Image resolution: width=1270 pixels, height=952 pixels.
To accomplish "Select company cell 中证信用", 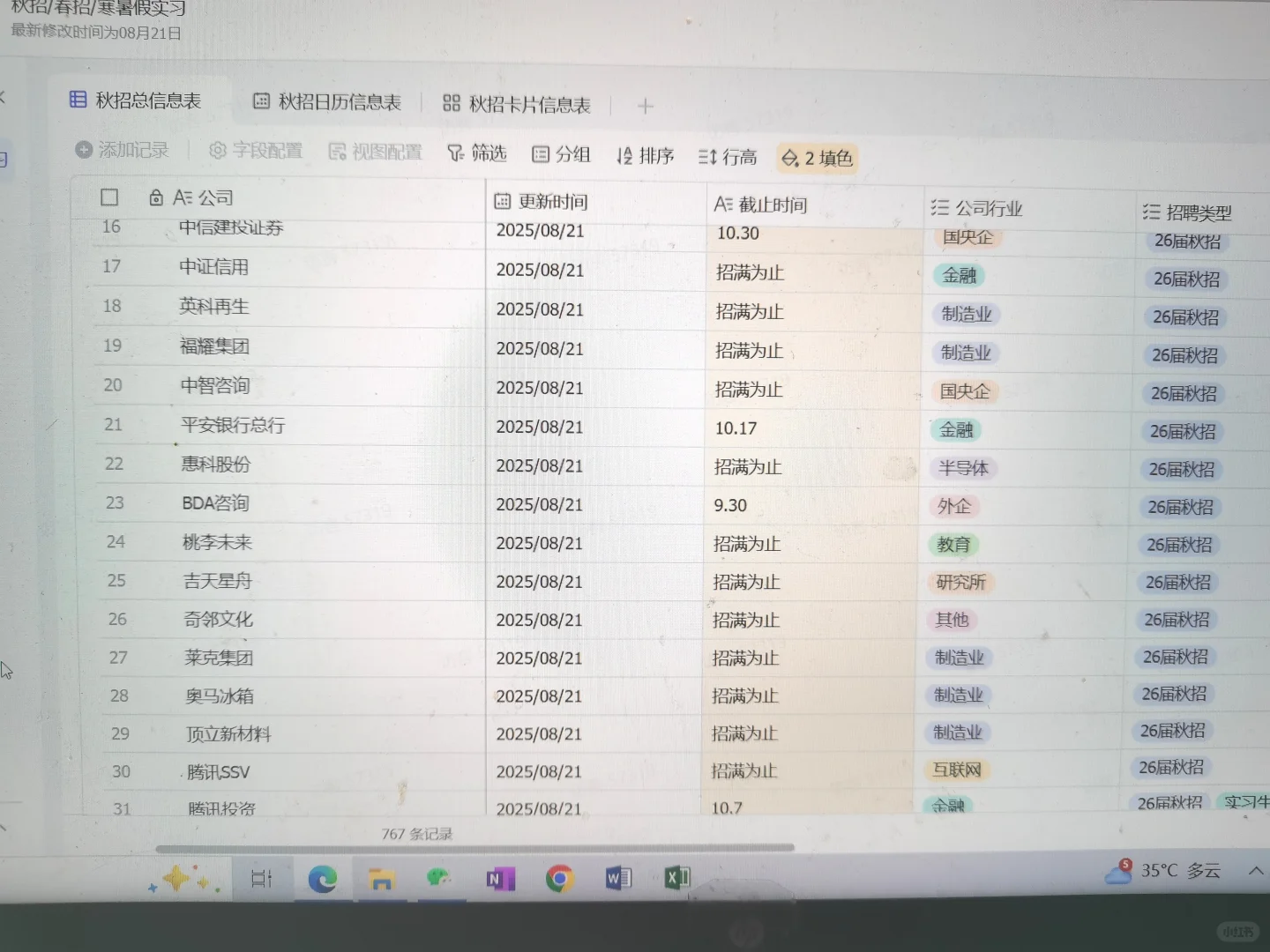I will pos(214,267).
